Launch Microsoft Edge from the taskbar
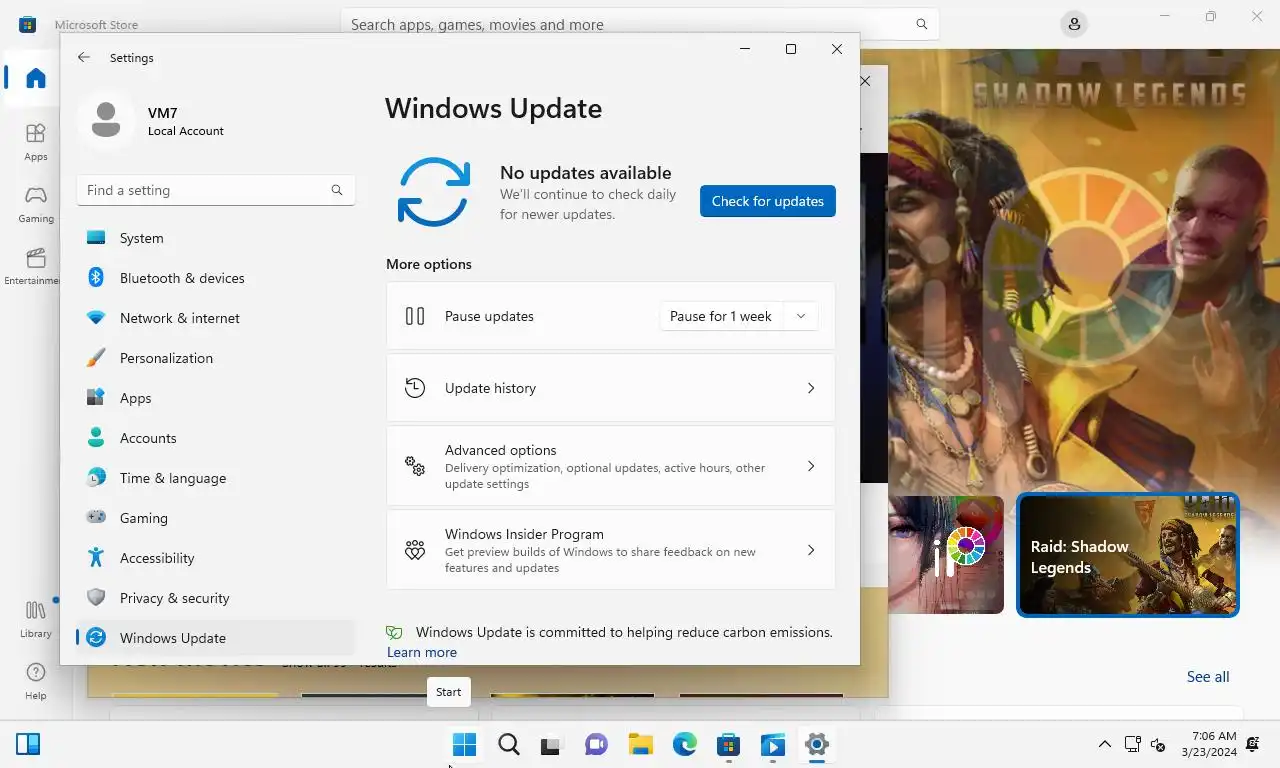The width and height of the screenshot is (1280, 768). [x=684, y=744]
